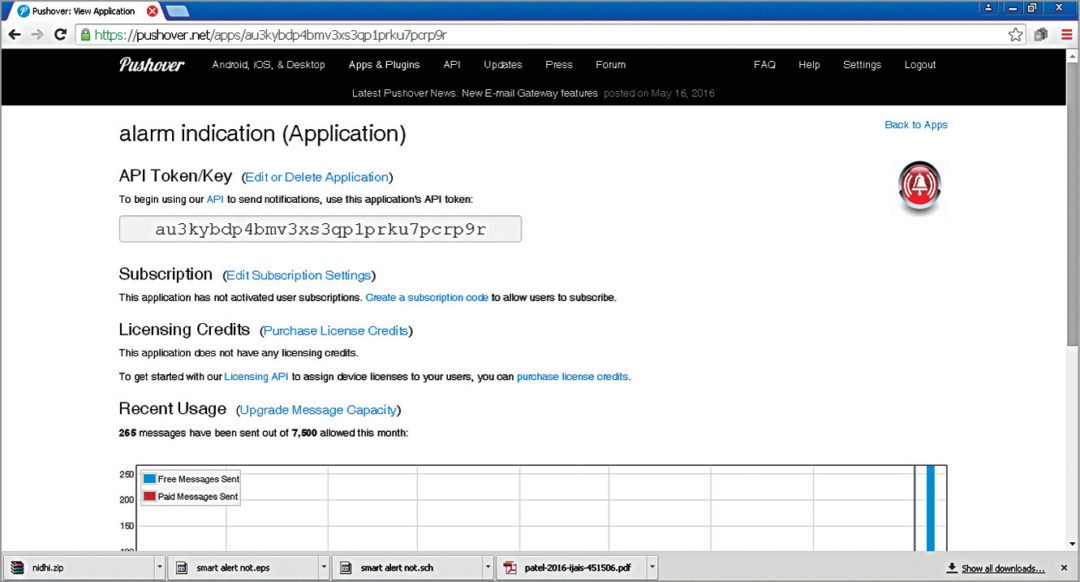Image resolution: width=1080 pixels, height=582 pixels.
Task: Open dropdown for patel-2016 PDF download
Action: tap(651, 568)
